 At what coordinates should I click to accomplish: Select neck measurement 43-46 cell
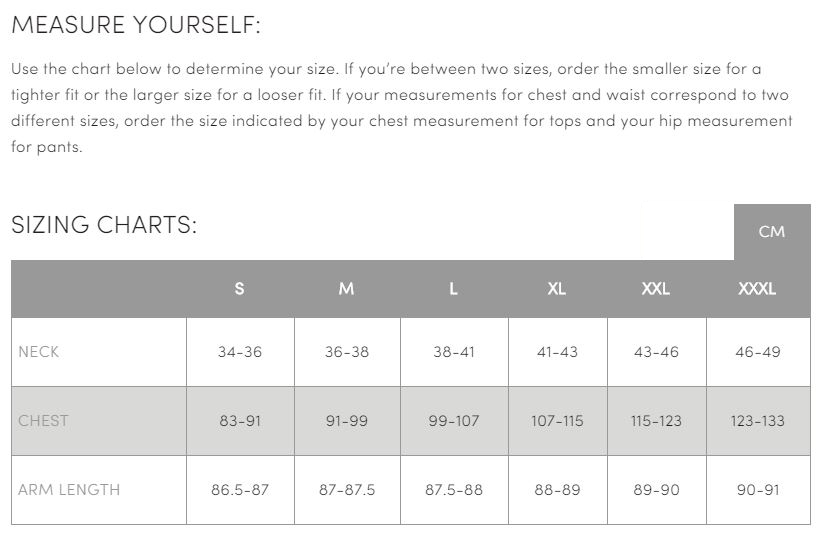pyautogui.click(x=656, y=352)
